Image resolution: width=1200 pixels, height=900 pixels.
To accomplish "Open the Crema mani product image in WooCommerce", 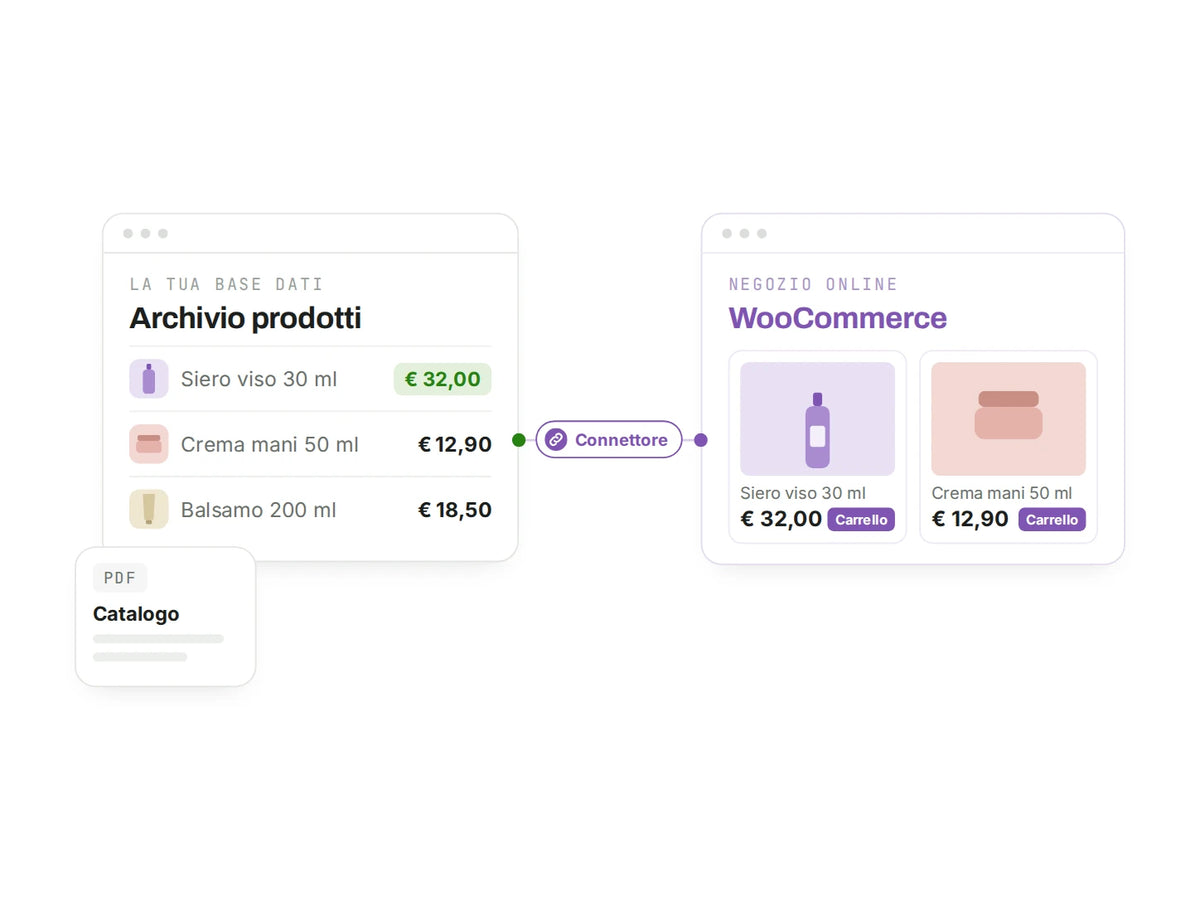I will (1008, 419).
